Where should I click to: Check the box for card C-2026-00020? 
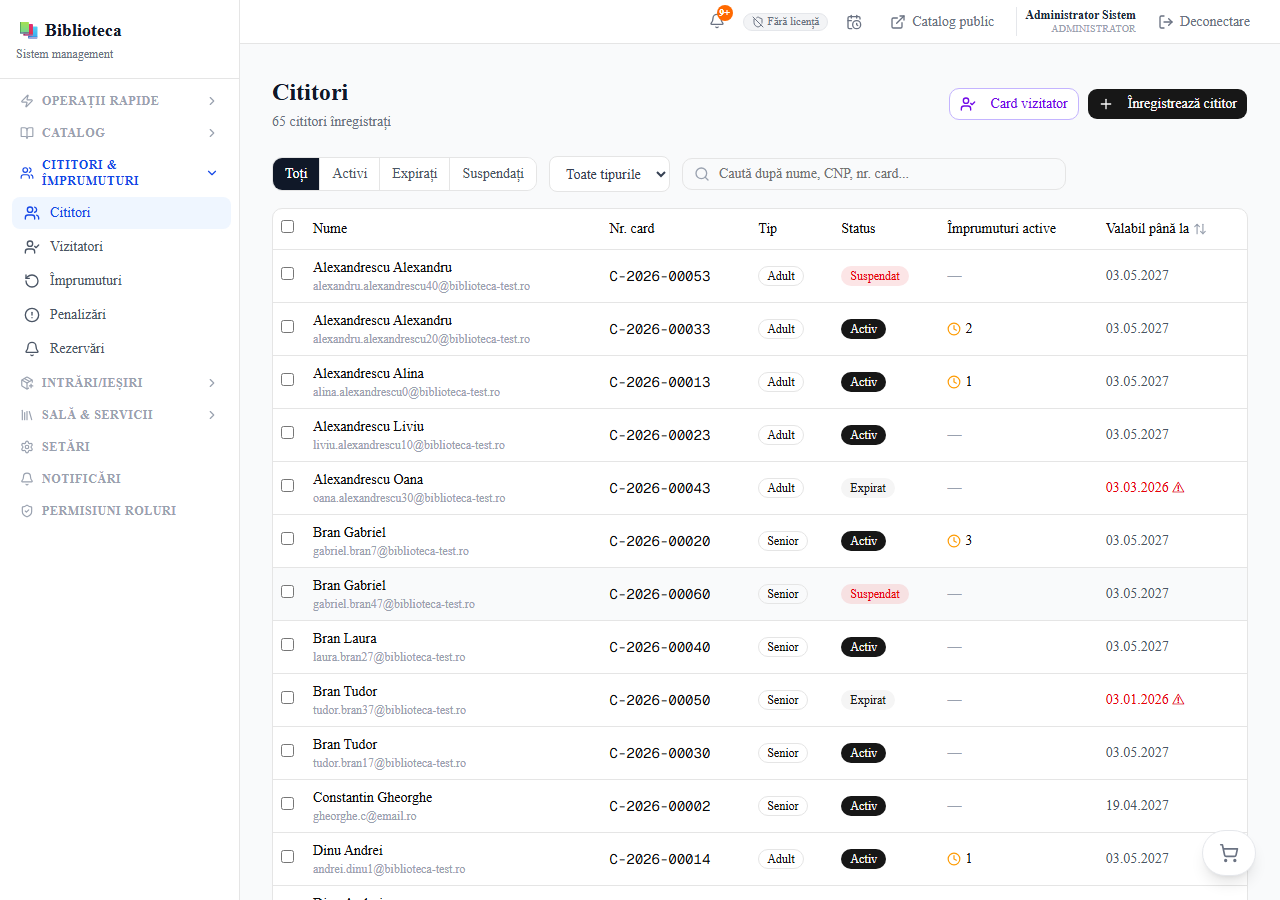[288, 538]
